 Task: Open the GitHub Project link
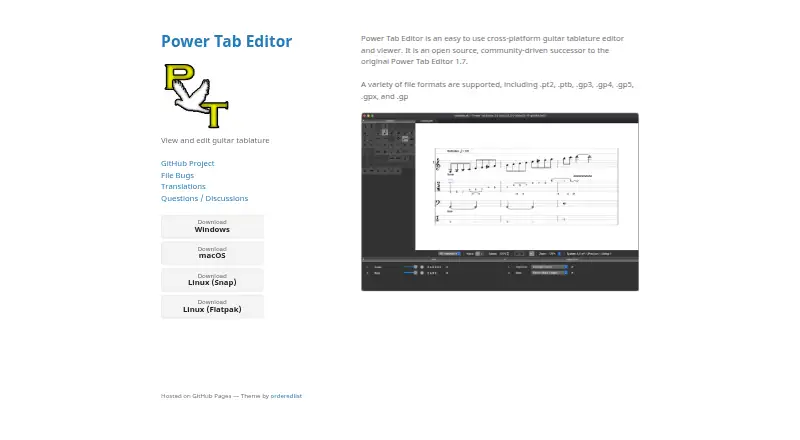tap(187, 163)
